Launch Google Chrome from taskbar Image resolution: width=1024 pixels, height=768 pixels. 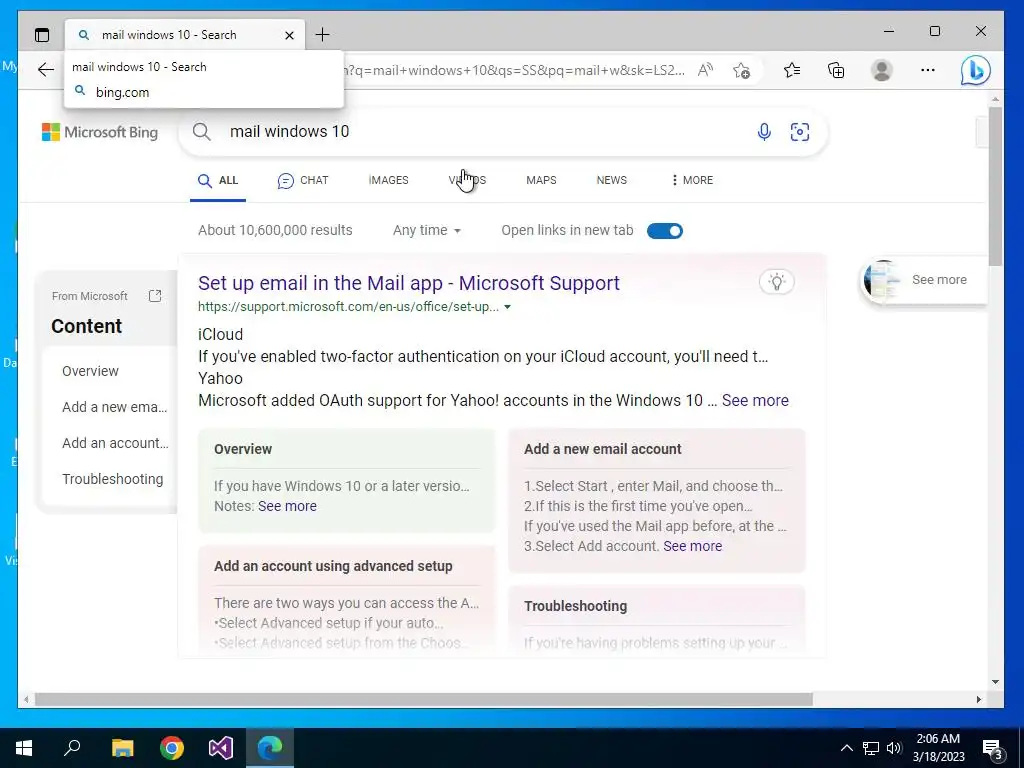pyautogui.click(x=172, y=748)
